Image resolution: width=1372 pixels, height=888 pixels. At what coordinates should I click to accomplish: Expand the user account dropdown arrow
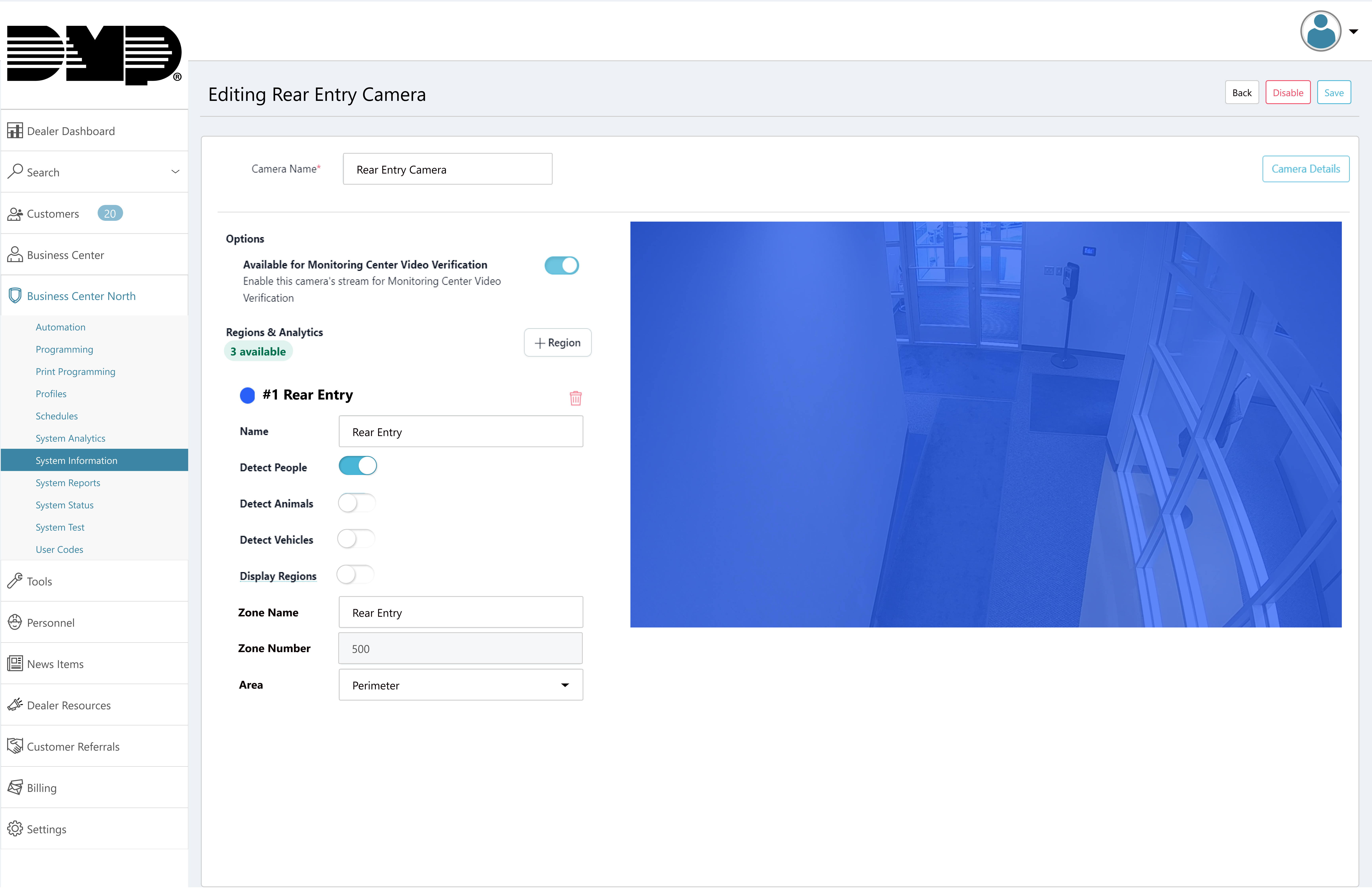click(x=1354, y=32)
